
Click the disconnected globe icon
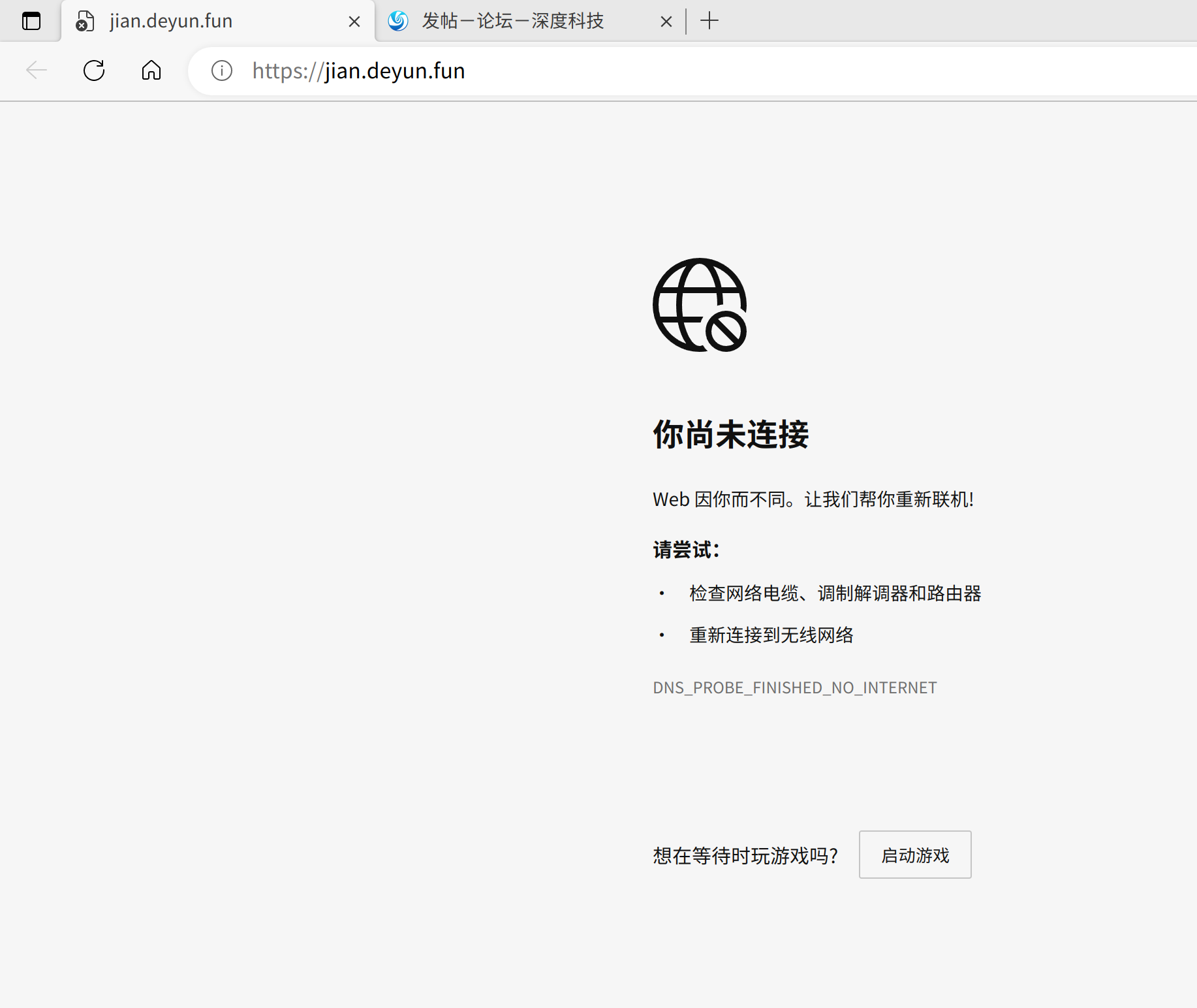[700, 305]
